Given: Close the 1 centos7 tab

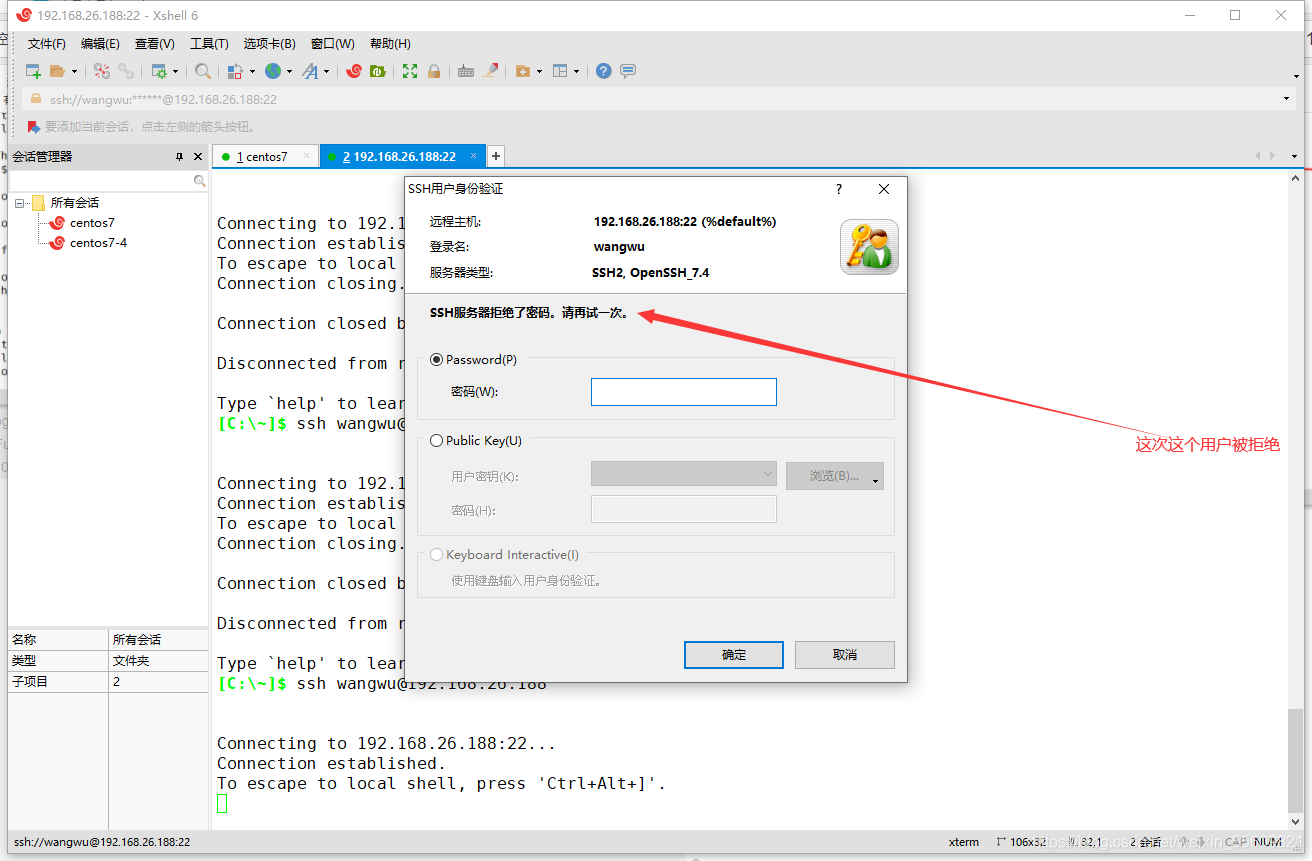Looking at the screenshot, I should pyautogui.click(x=307, y=156).
